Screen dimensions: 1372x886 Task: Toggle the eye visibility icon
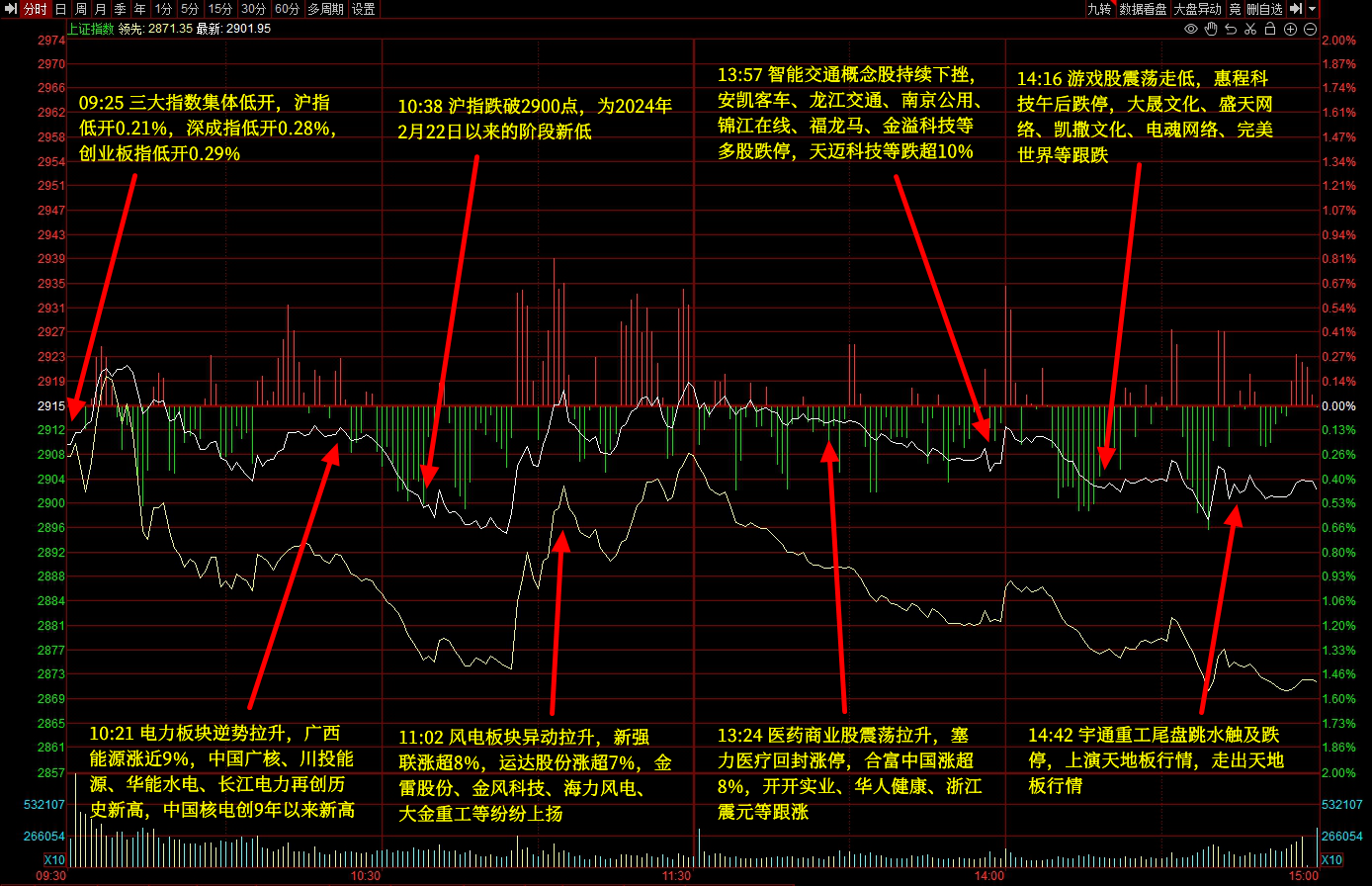pos(1191,29)
